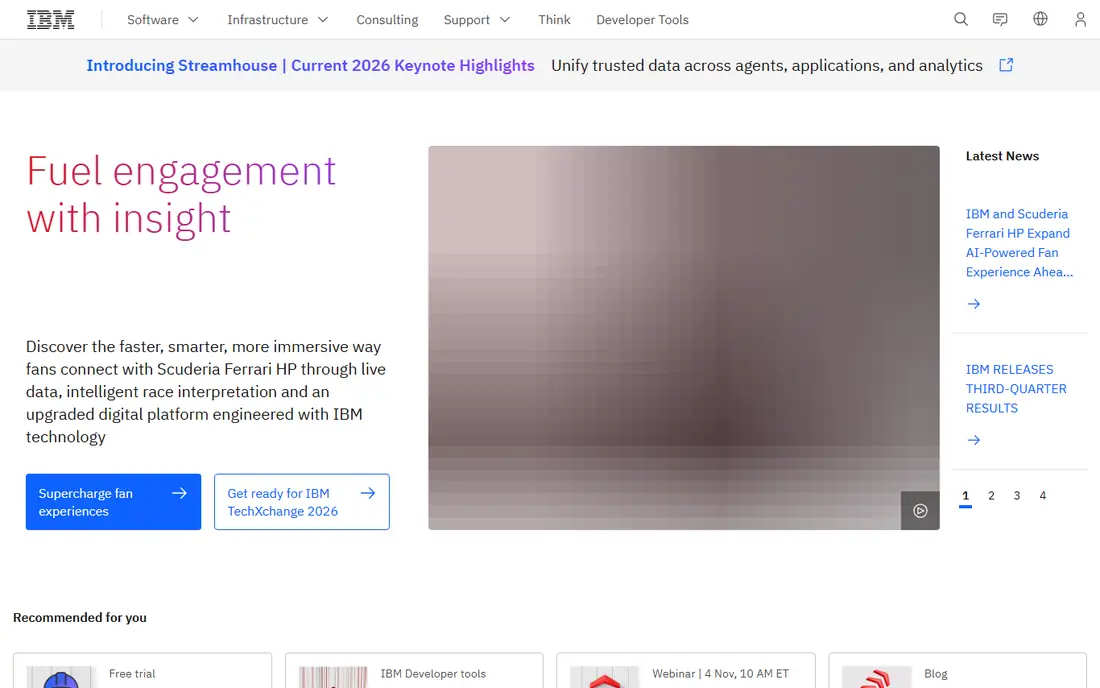Click the IBM Developer tools card label
This screenshot has width=1100, height=688.
point(433,673)
